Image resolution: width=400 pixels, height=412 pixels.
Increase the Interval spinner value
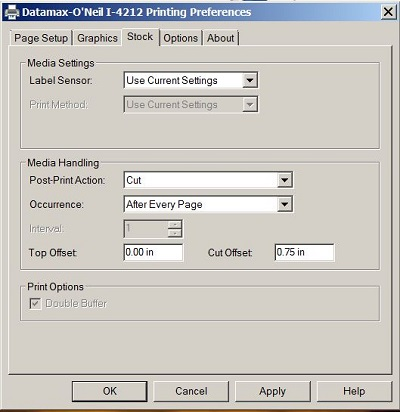click(x=175, y=224)
